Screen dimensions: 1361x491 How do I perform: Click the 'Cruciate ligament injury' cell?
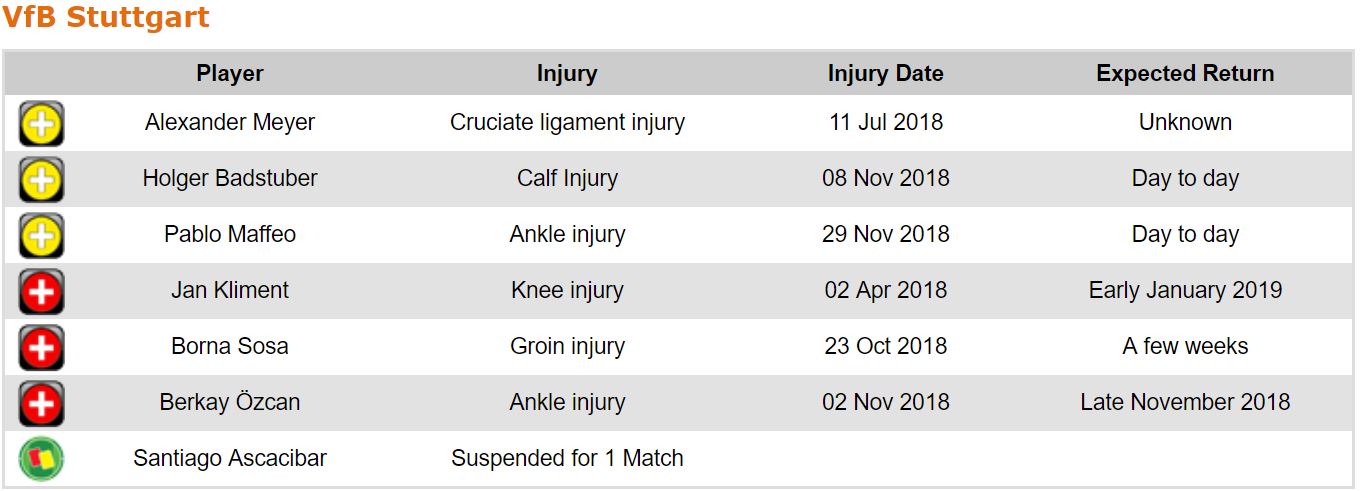point(567,122)
